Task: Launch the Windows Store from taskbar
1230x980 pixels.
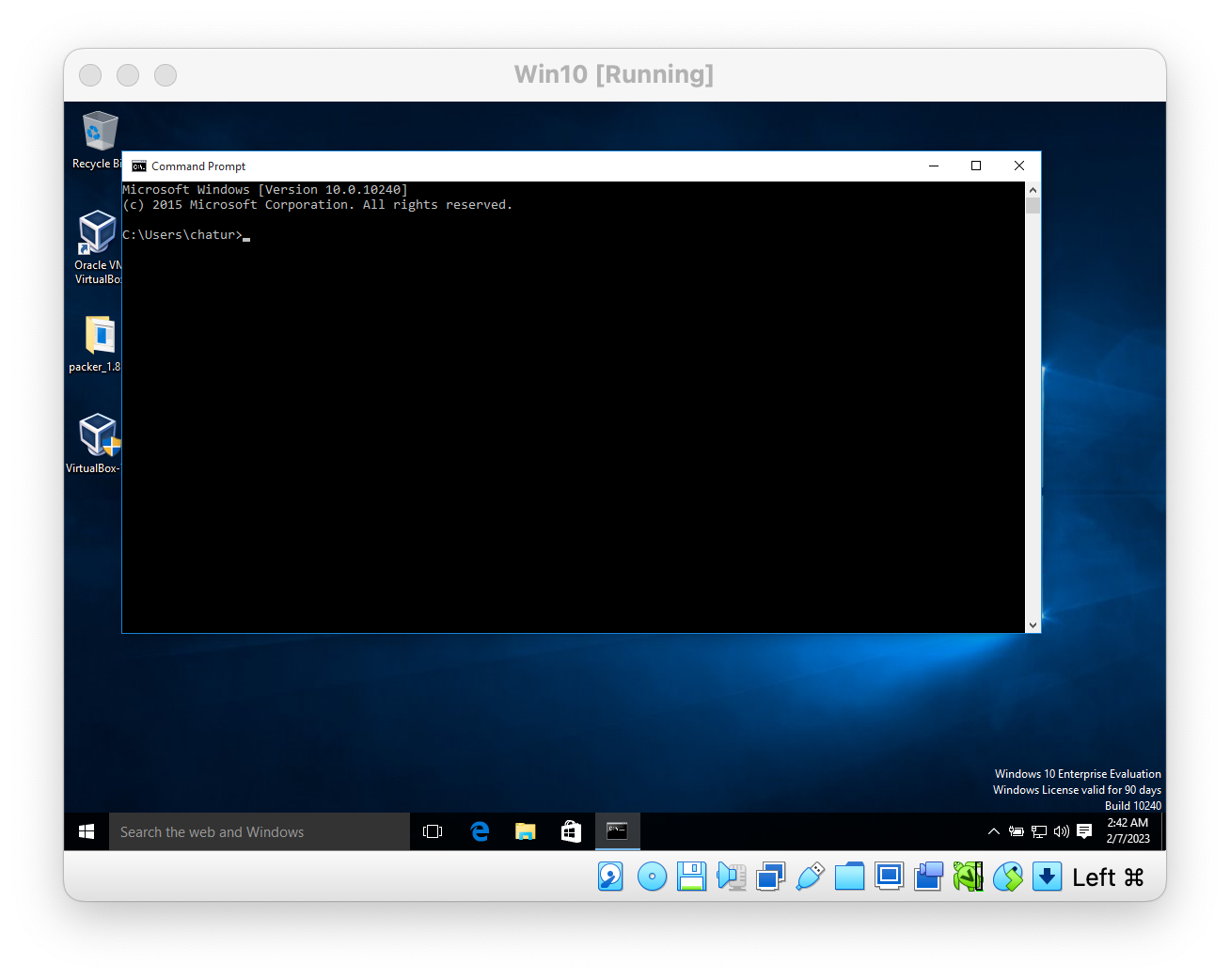Action: point(571,831)
